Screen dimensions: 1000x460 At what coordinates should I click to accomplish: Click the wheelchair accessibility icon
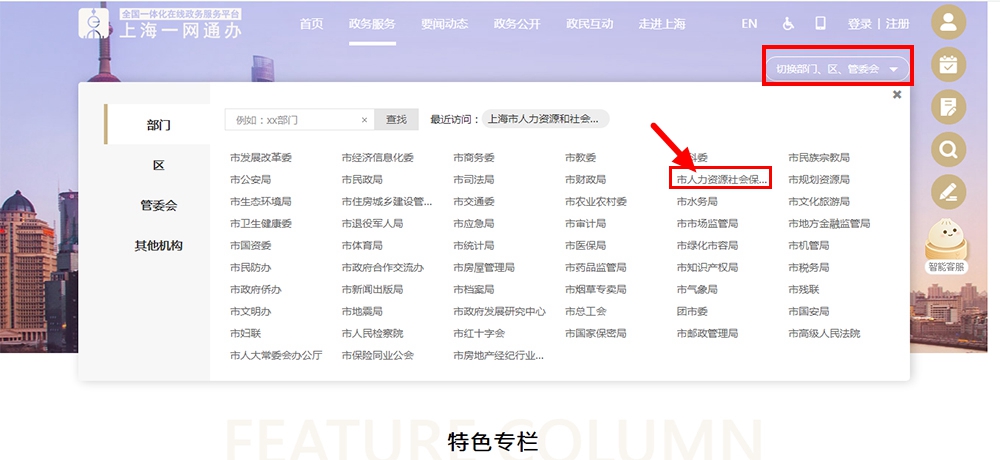click(788, 23)
